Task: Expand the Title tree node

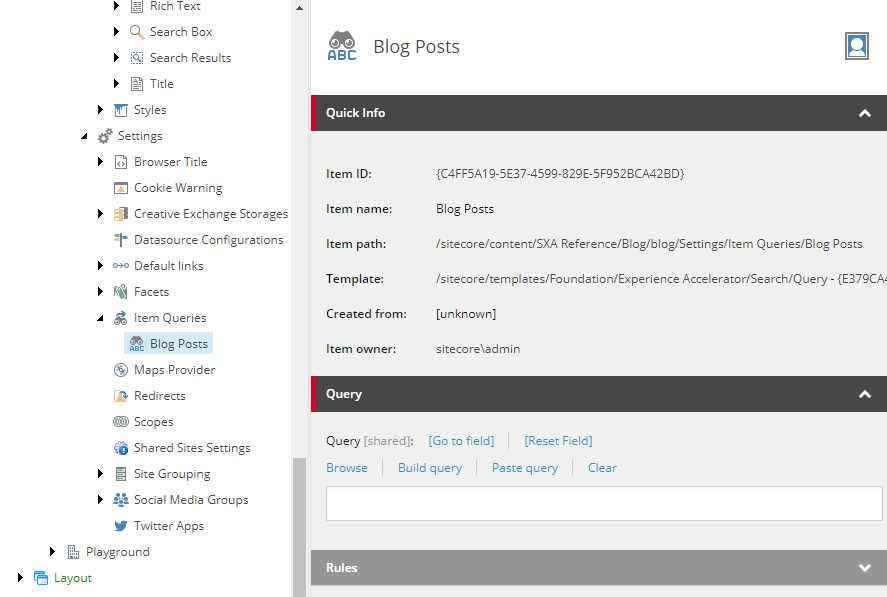Action: click(x=116, y=84)
